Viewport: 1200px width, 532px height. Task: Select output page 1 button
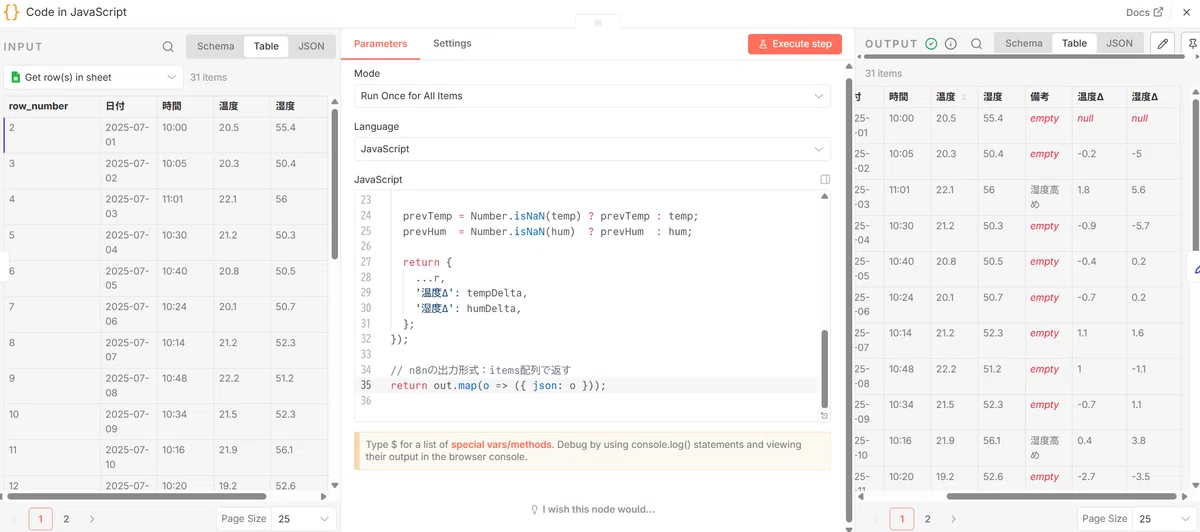902,519
